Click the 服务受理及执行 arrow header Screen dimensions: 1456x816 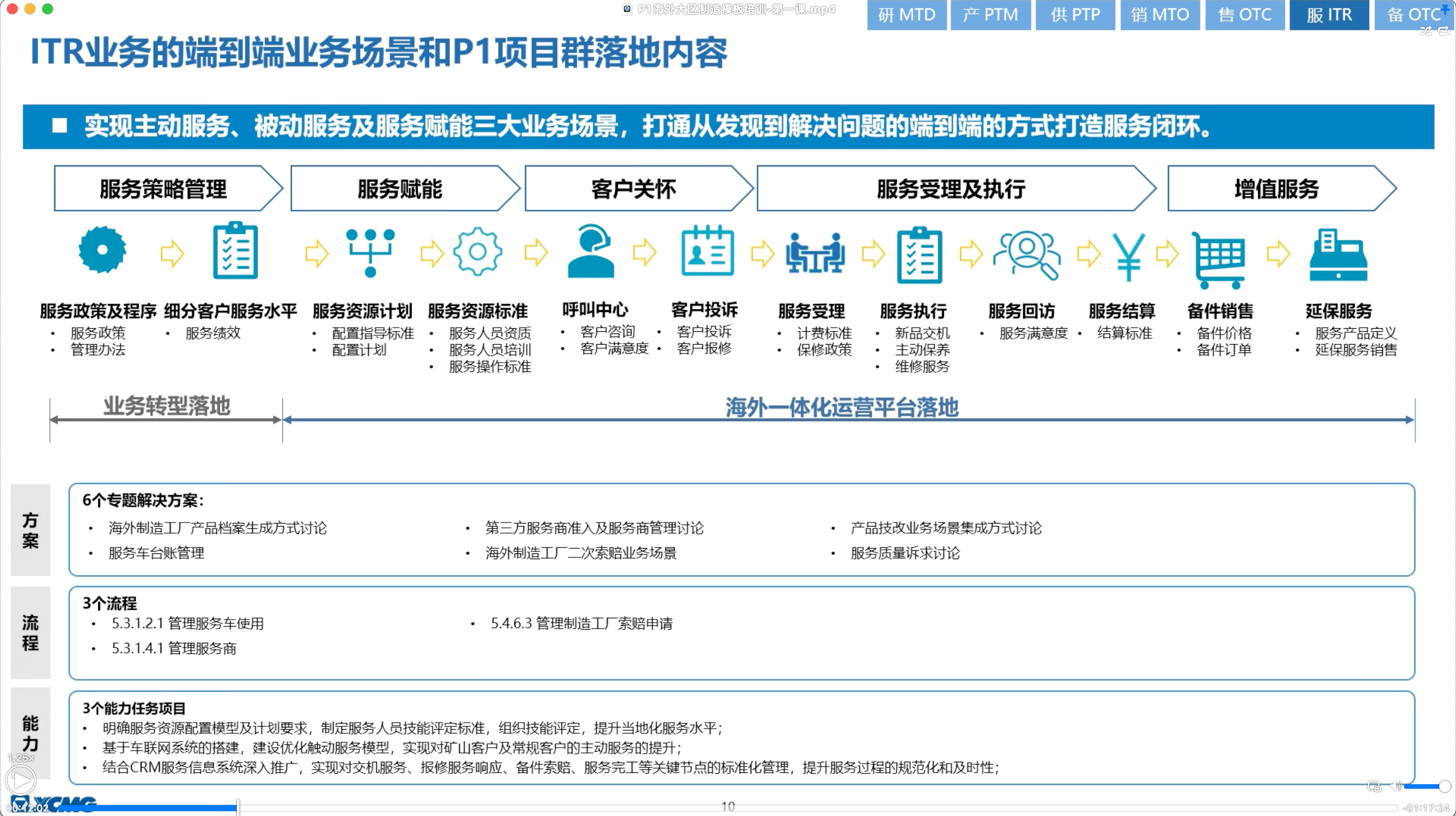951,189
